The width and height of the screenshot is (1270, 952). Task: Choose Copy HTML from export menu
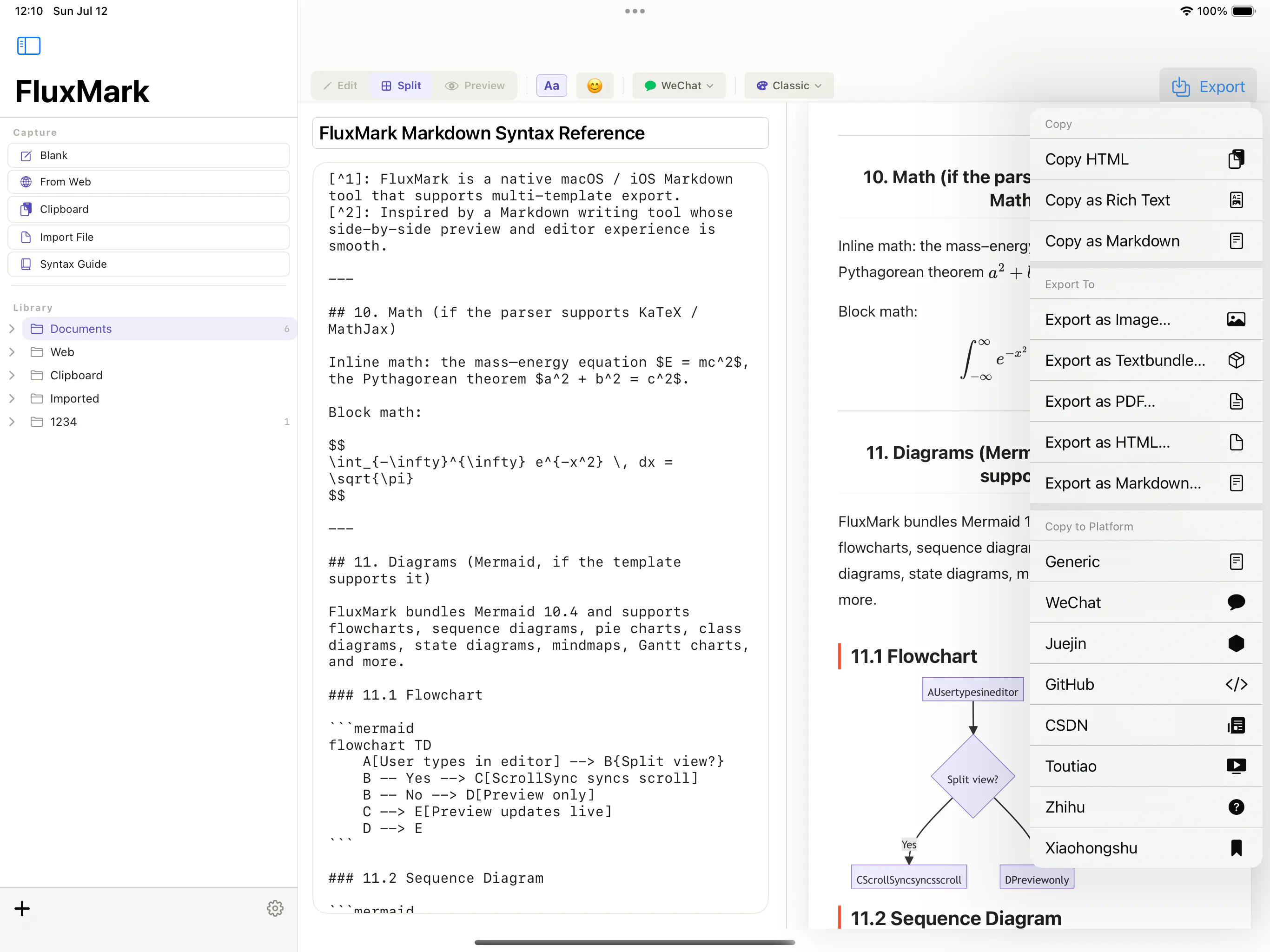coord(1146,159)
